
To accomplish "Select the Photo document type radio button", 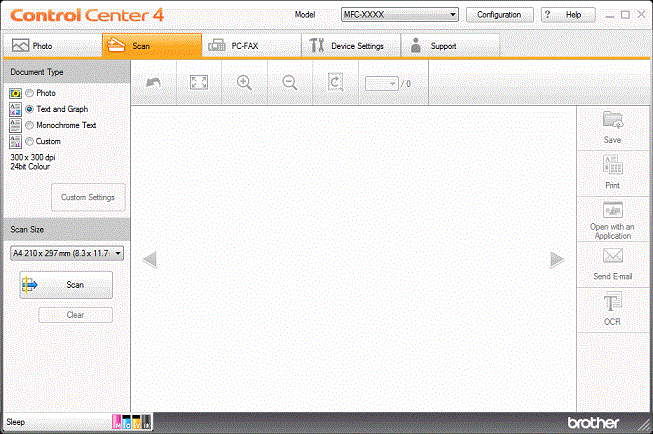I will [30, 92].
